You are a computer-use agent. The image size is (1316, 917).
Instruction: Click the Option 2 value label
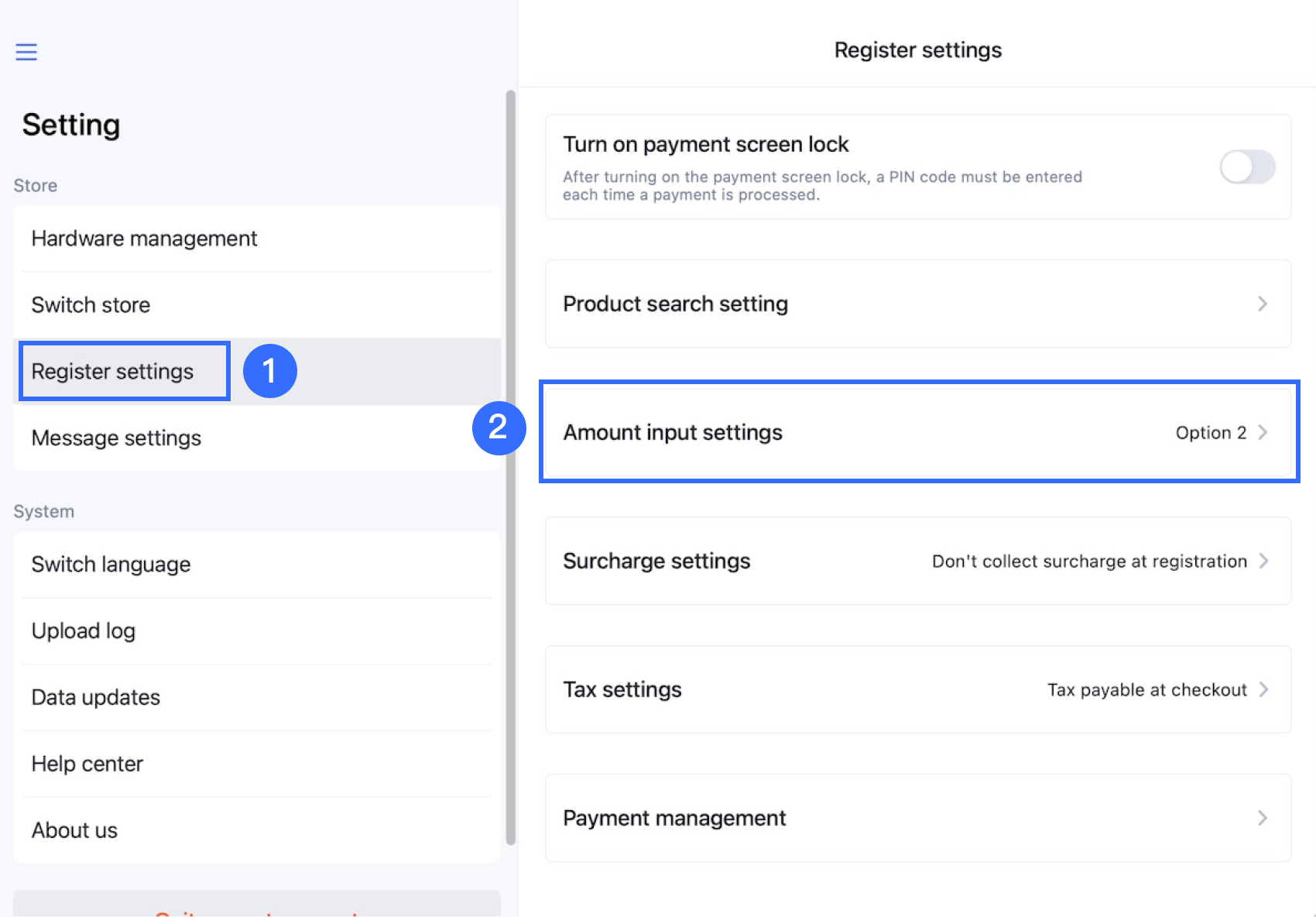pos(1211,433)
